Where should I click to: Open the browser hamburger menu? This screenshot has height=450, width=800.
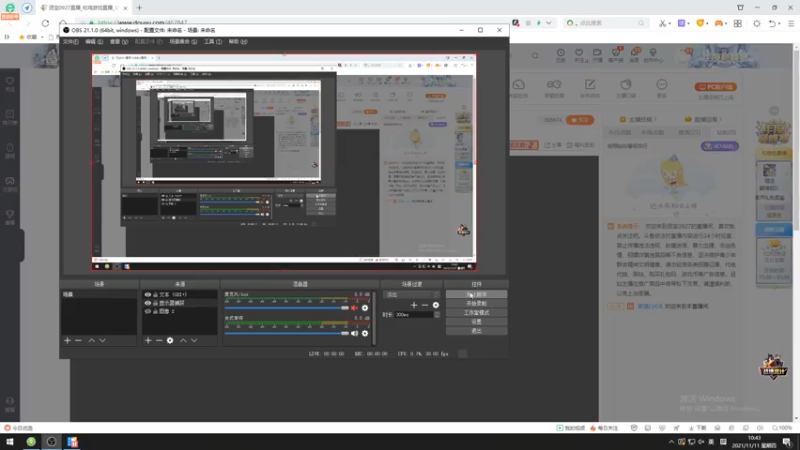(791, 23)
